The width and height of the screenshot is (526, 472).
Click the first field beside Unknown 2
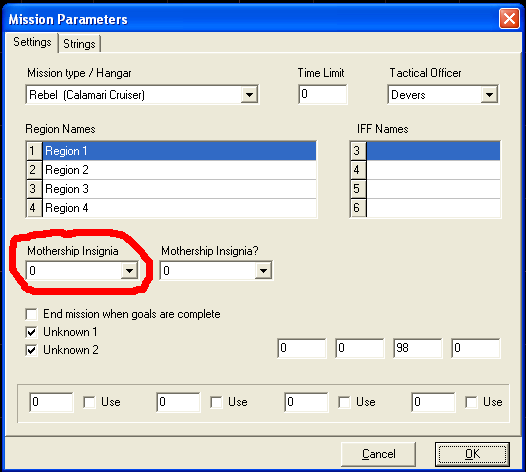tap(302, 348)
